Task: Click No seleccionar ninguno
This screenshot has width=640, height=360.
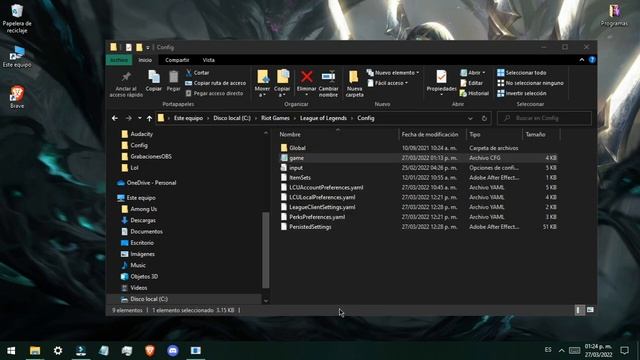Action: point(530,83)
